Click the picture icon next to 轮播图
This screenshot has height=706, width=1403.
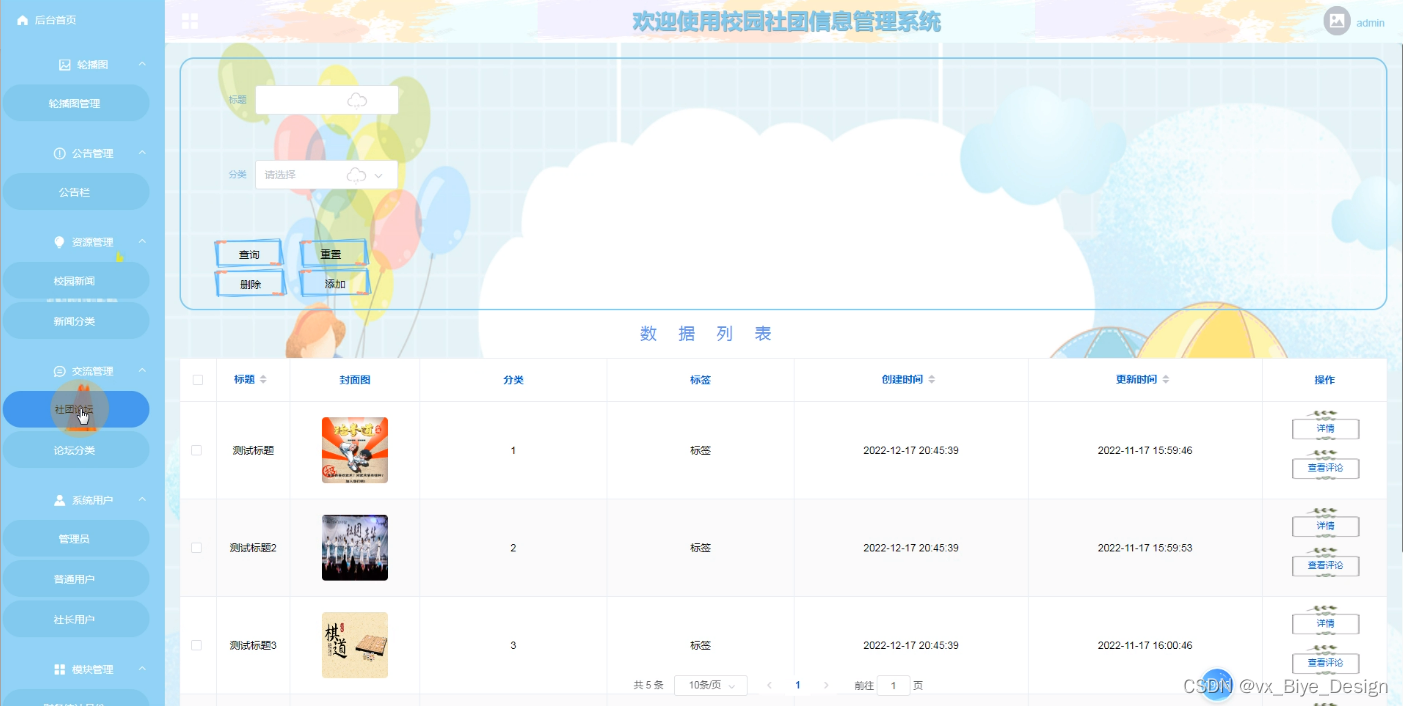click(65, 65)
